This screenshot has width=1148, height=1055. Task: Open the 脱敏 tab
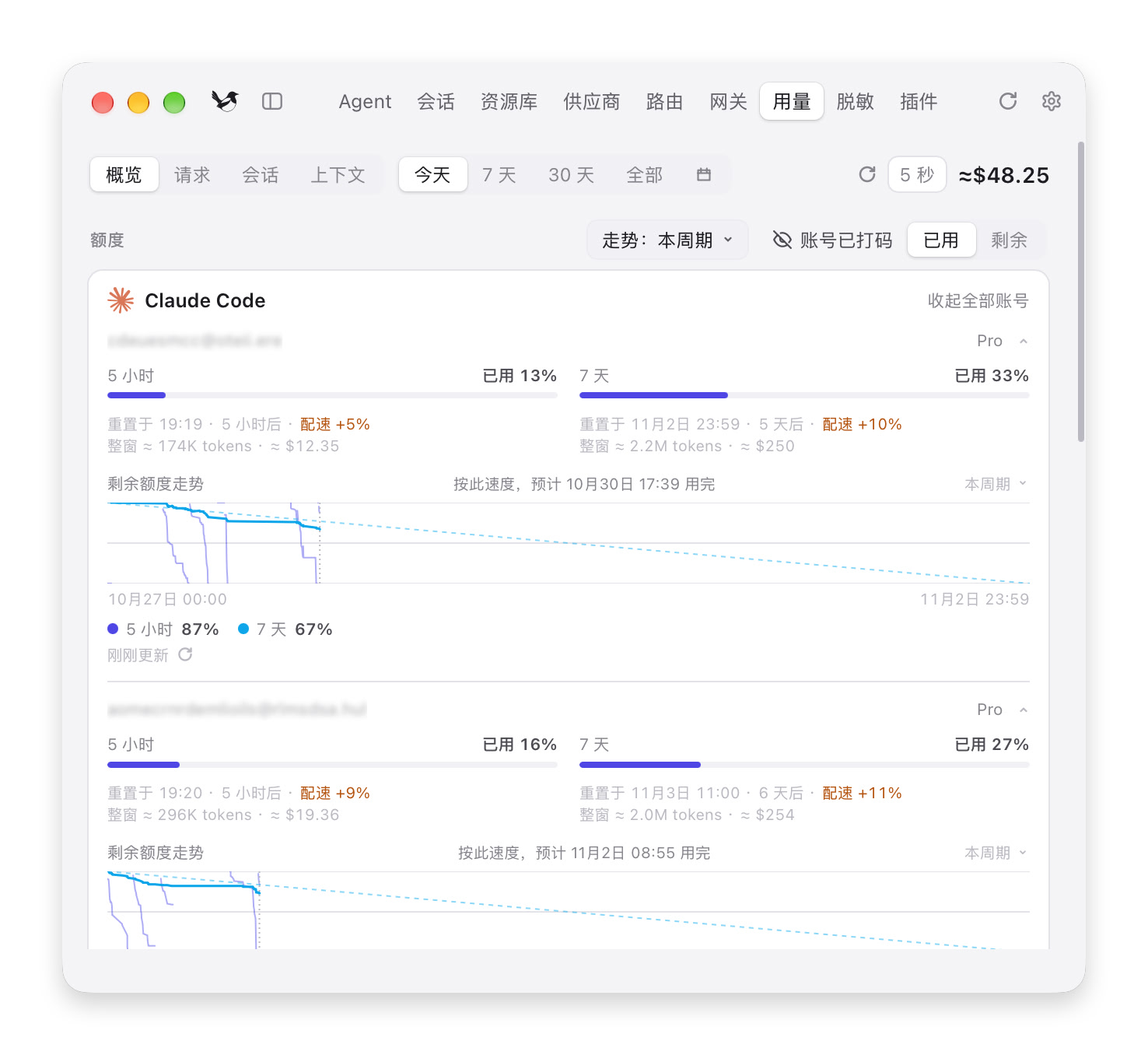point(856,101)
